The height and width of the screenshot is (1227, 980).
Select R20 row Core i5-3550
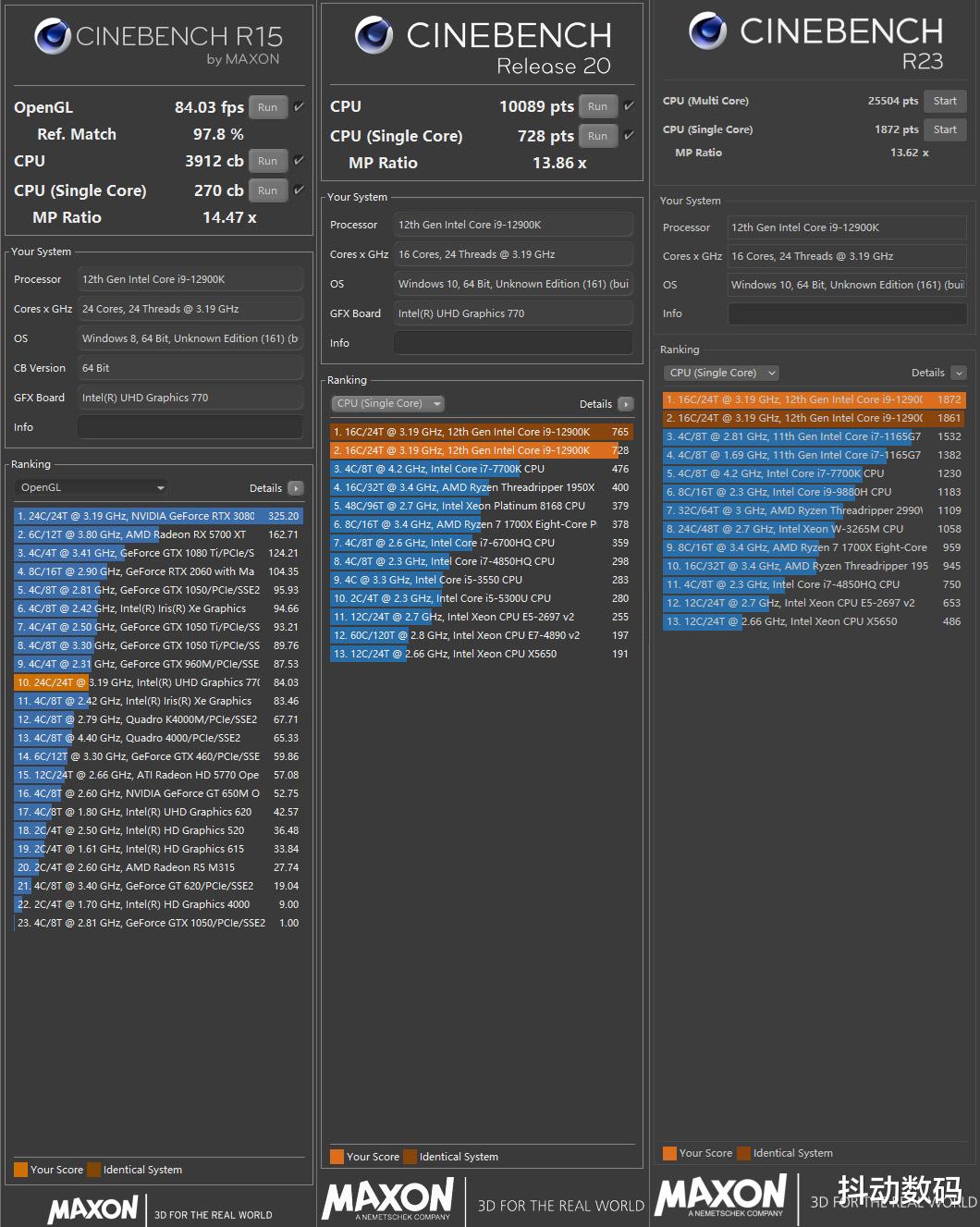[x=482, y=580]
